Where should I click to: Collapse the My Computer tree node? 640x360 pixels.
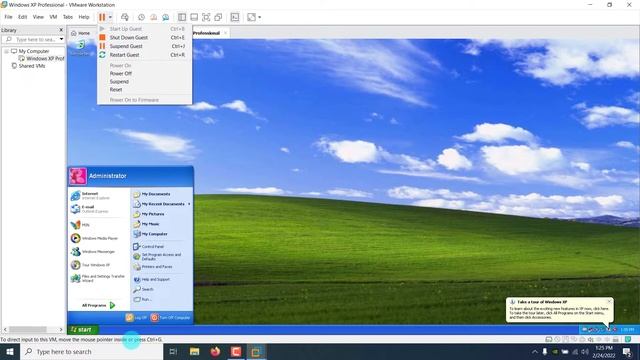pyautogui.click(x=7, y=51)
